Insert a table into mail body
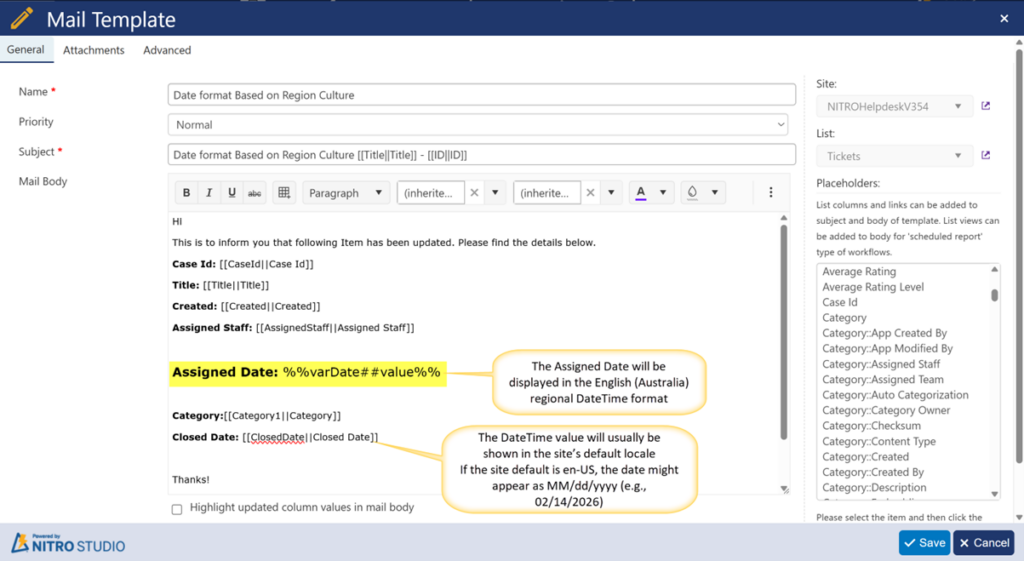 pyautogui.click(x=284, y=193)
